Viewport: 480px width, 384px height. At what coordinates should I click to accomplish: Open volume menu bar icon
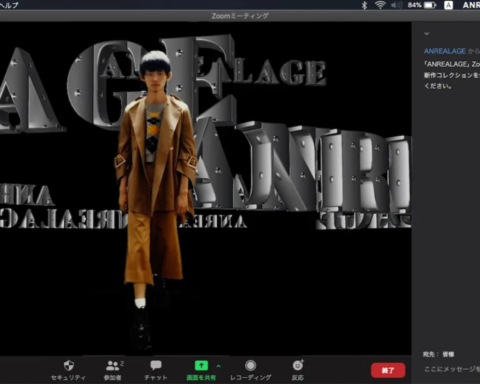396,5
